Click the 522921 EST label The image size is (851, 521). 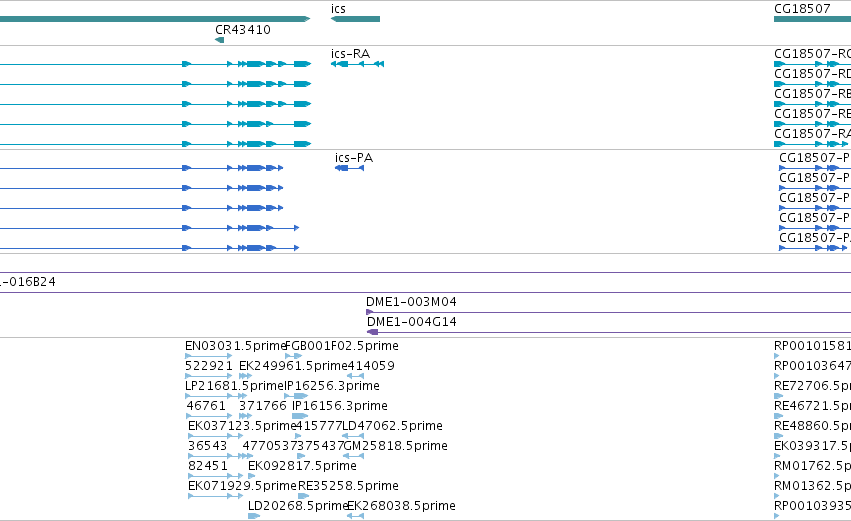pyautogui.click(x=209, y=366)
